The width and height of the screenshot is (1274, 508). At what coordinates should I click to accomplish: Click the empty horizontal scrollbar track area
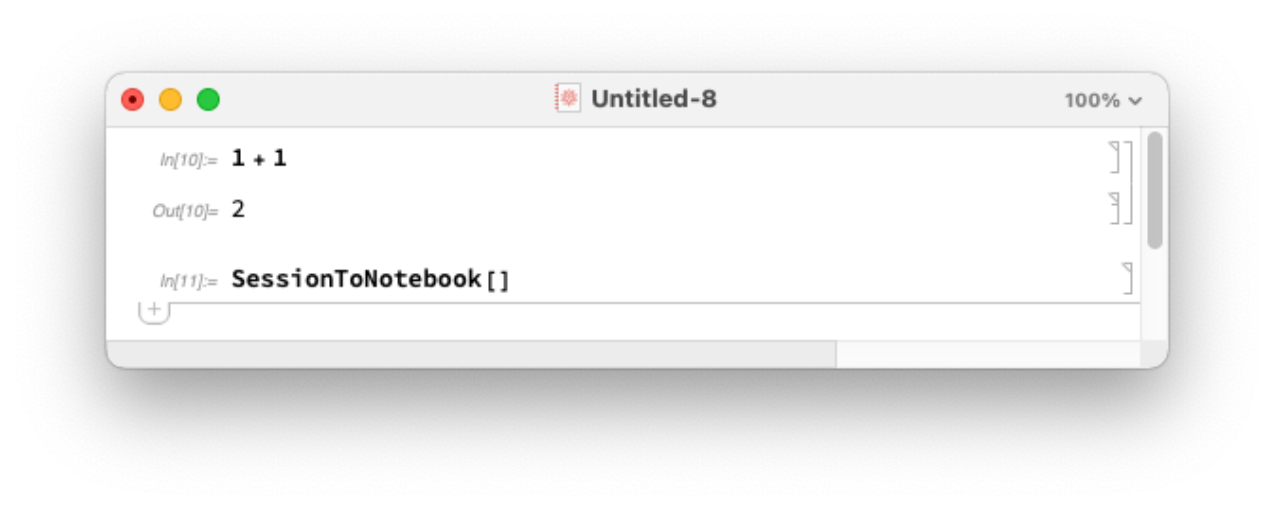986,354
